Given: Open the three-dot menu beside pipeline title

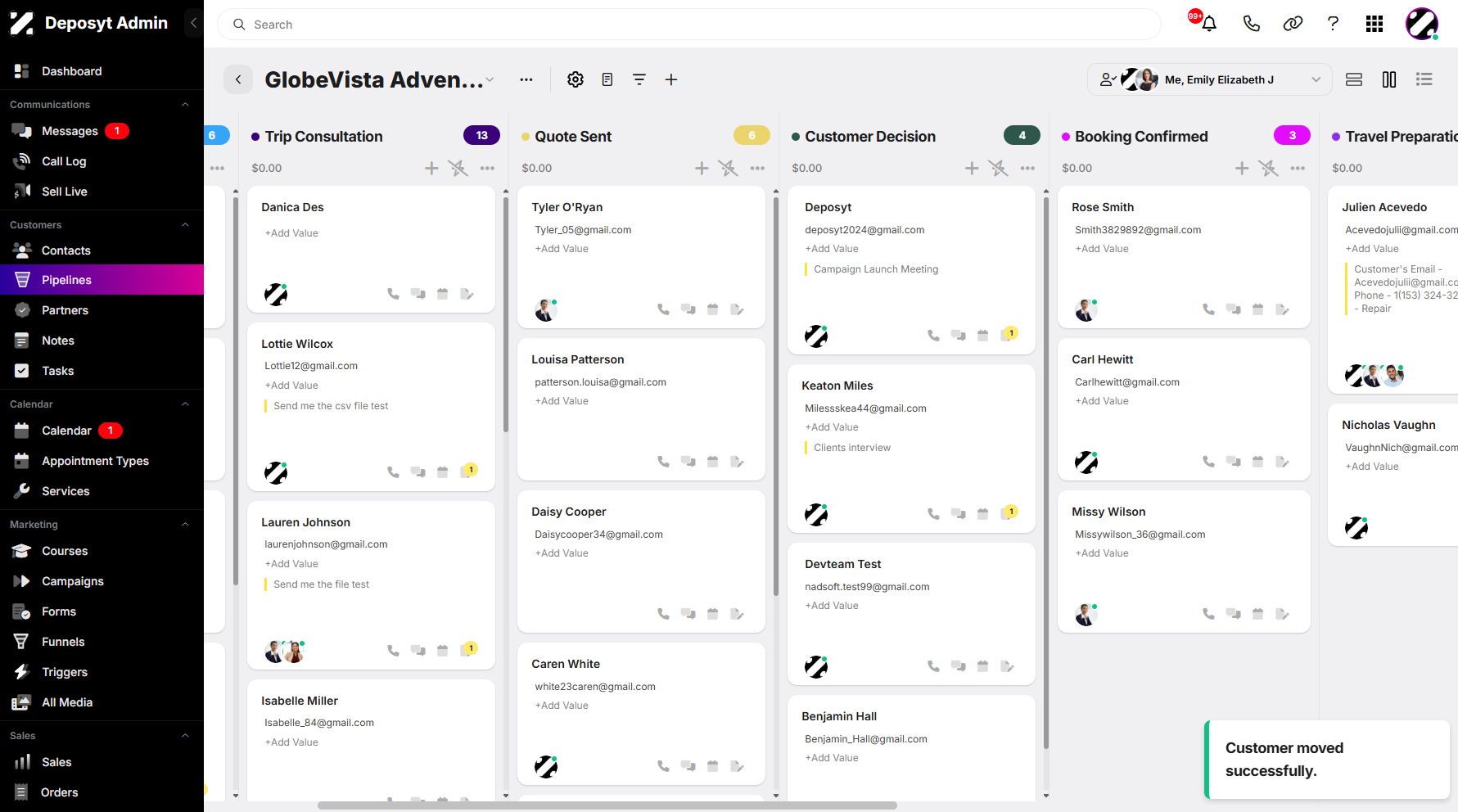Looking at the screenshot, I should (526, 79).
